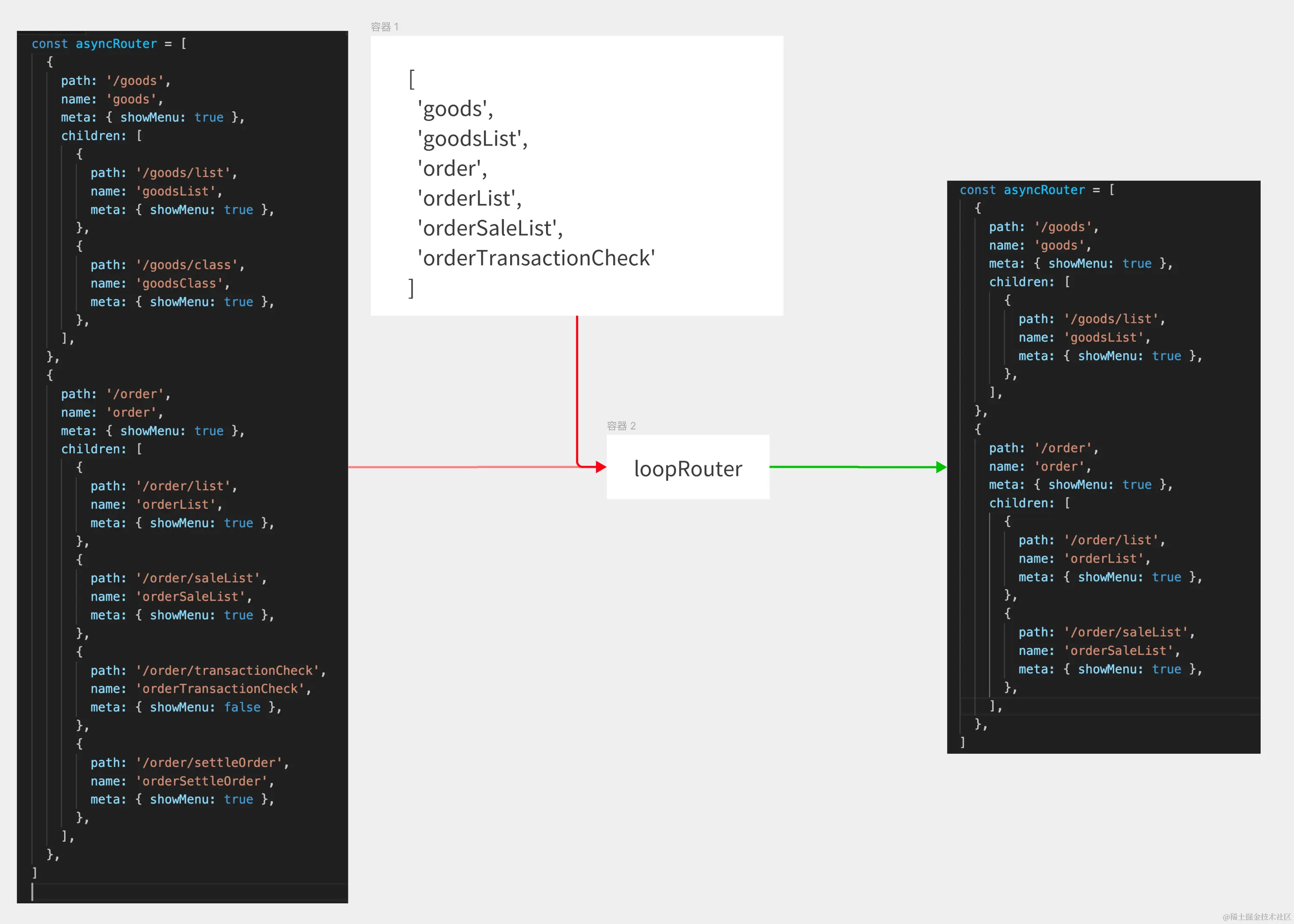
Task: Click the opening bracket in white list box
Action: (x=412, y=79)
